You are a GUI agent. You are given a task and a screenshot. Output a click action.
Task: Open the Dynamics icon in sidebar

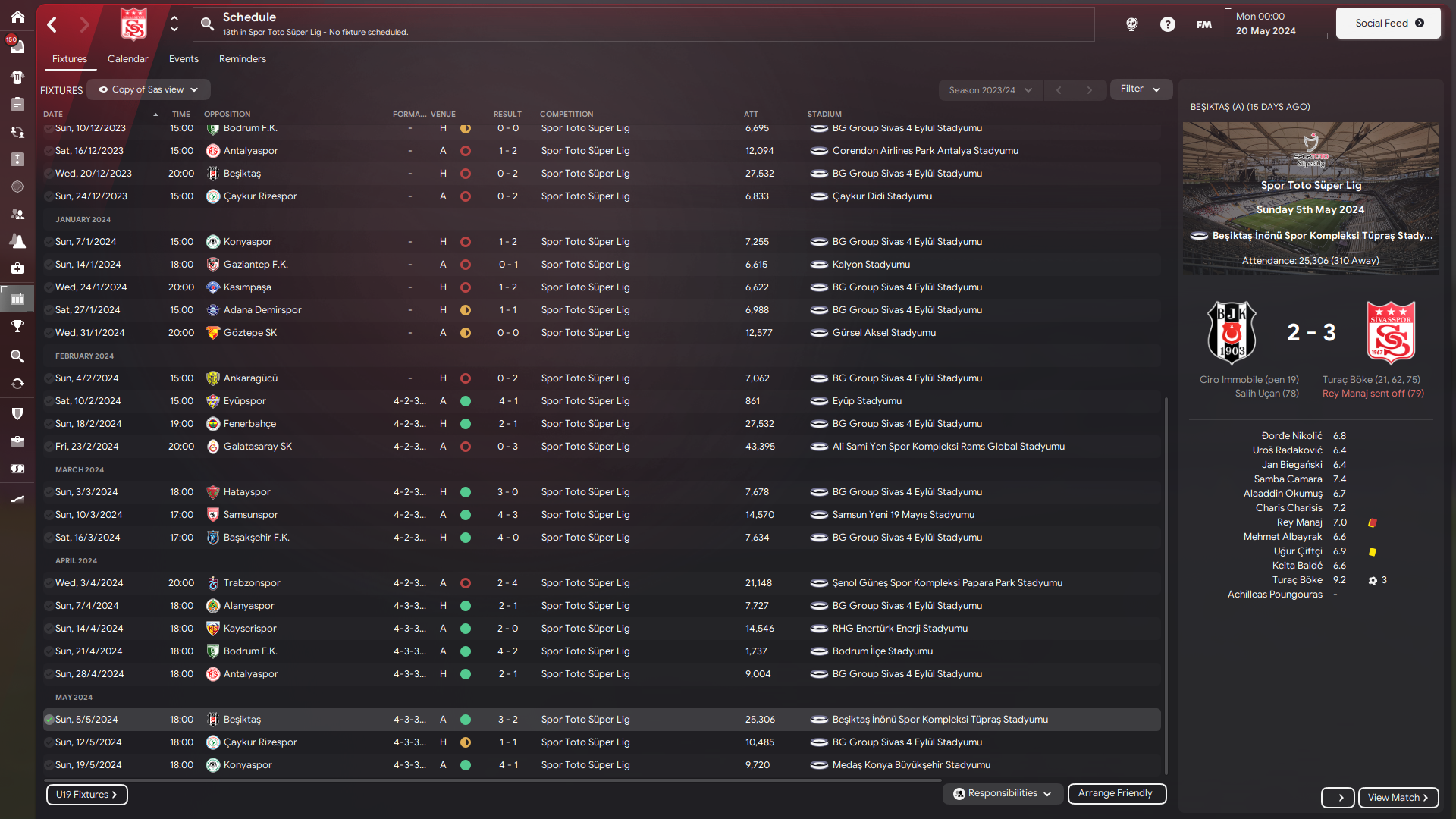click(x=17, y=132)
